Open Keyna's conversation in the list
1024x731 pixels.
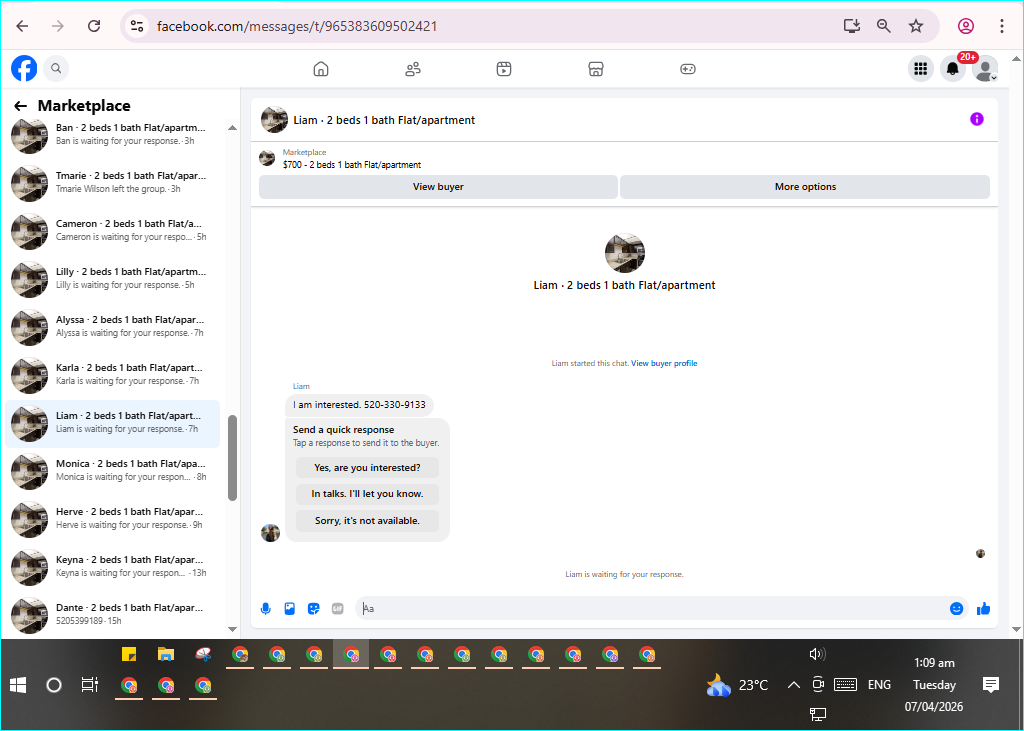tap(112, 568)
